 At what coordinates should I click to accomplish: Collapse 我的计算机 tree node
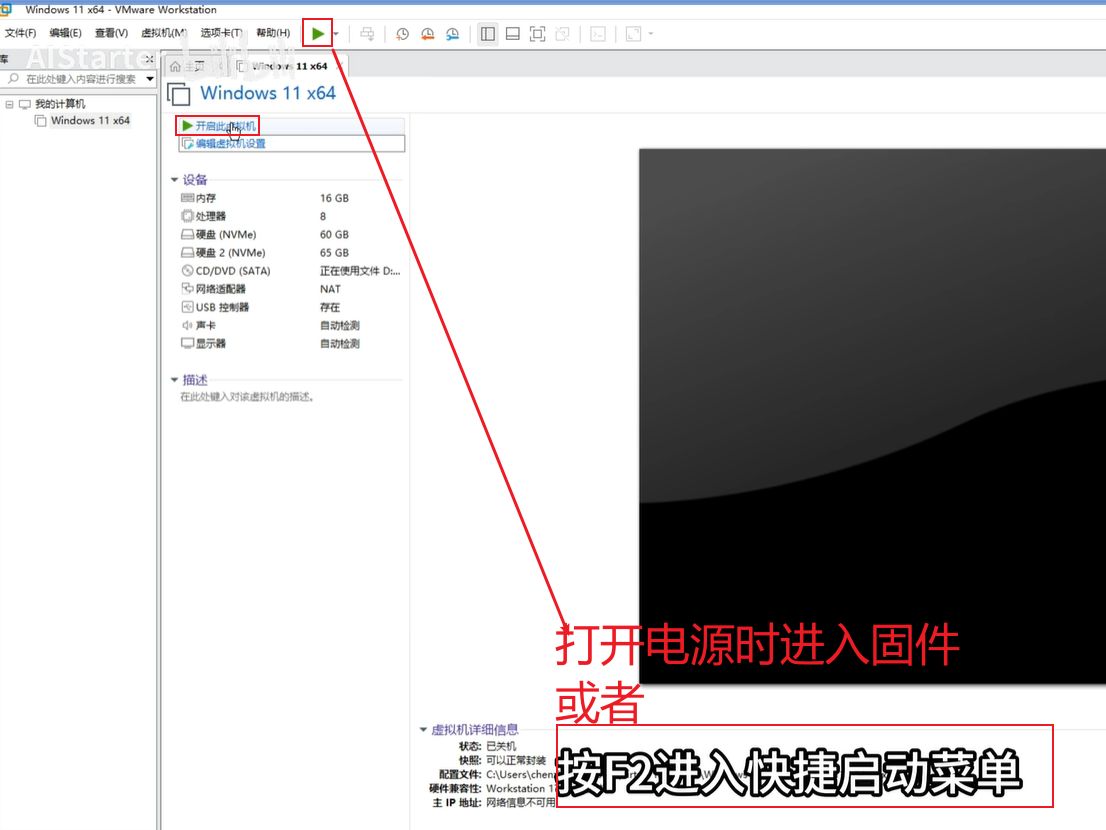coord(9,104)
